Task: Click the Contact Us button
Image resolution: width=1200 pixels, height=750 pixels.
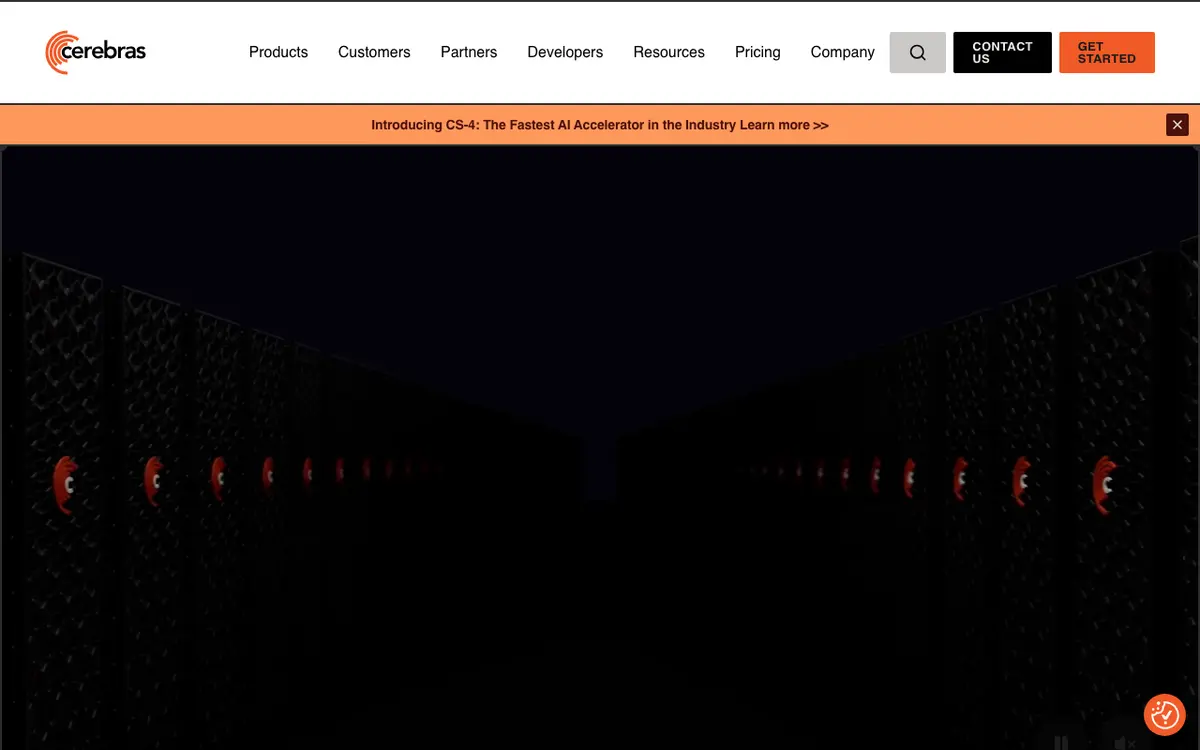Action: (x=1002, y=53)
